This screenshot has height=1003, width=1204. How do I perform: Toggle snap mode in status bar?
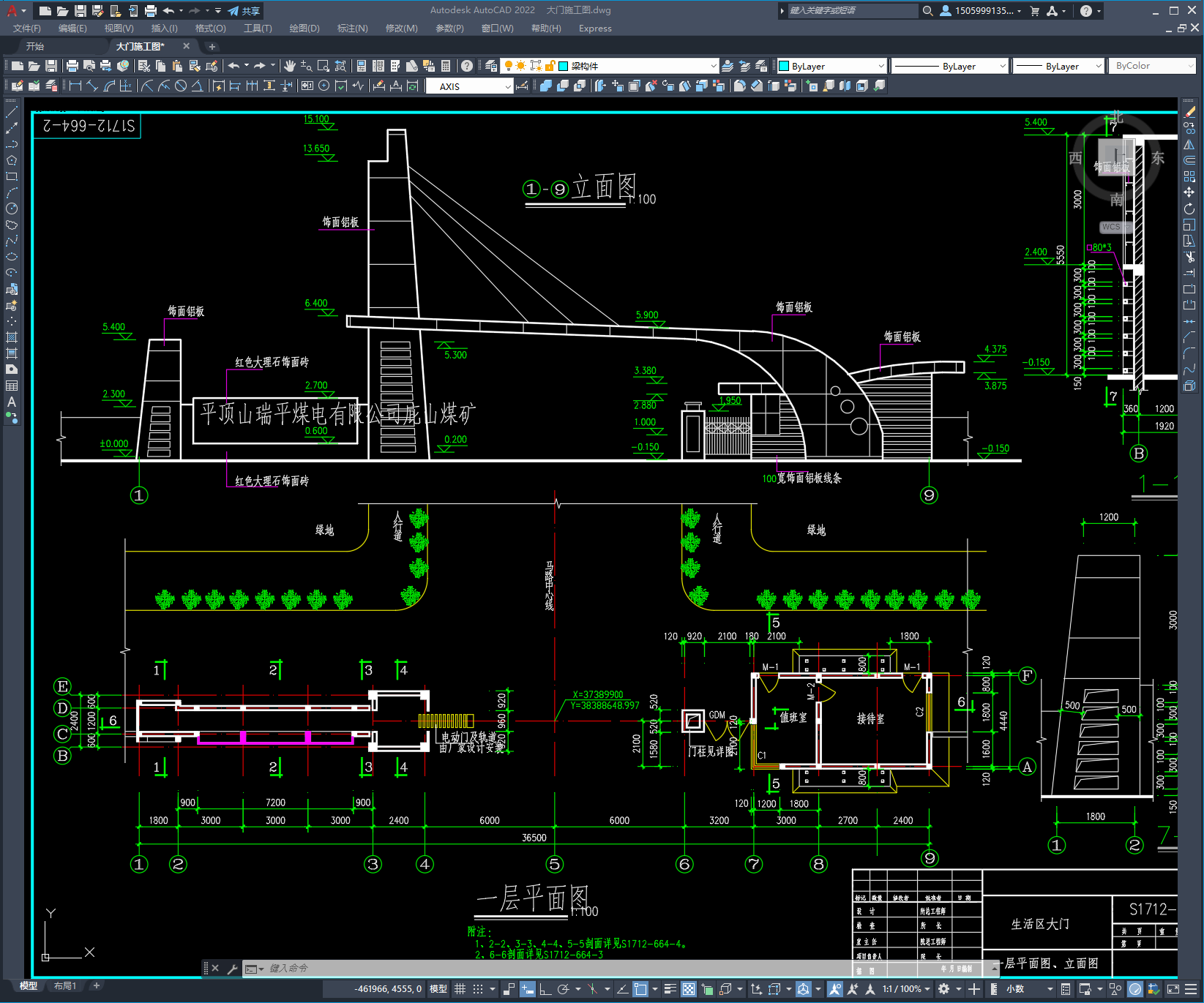pyautogui.click(x=478, y=989)
